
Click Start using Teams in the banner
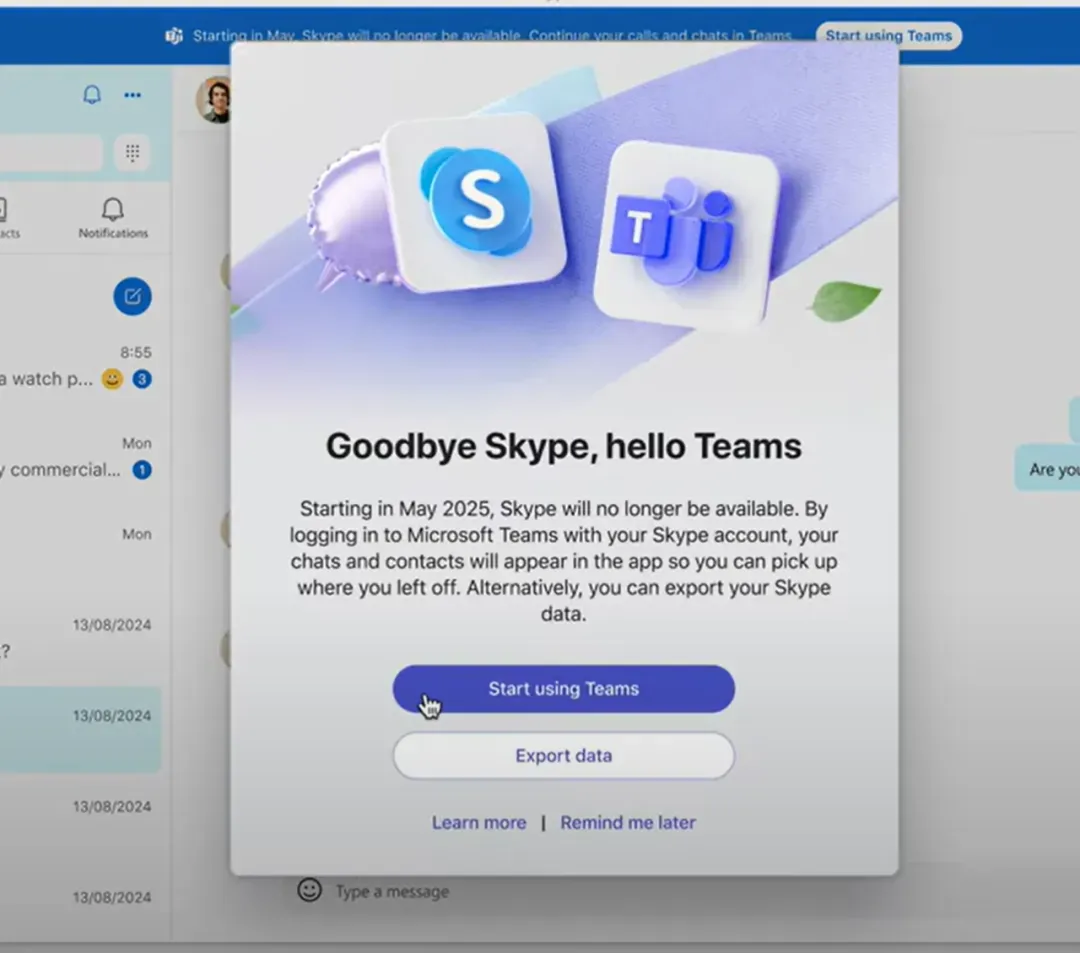tap(889, 36)
